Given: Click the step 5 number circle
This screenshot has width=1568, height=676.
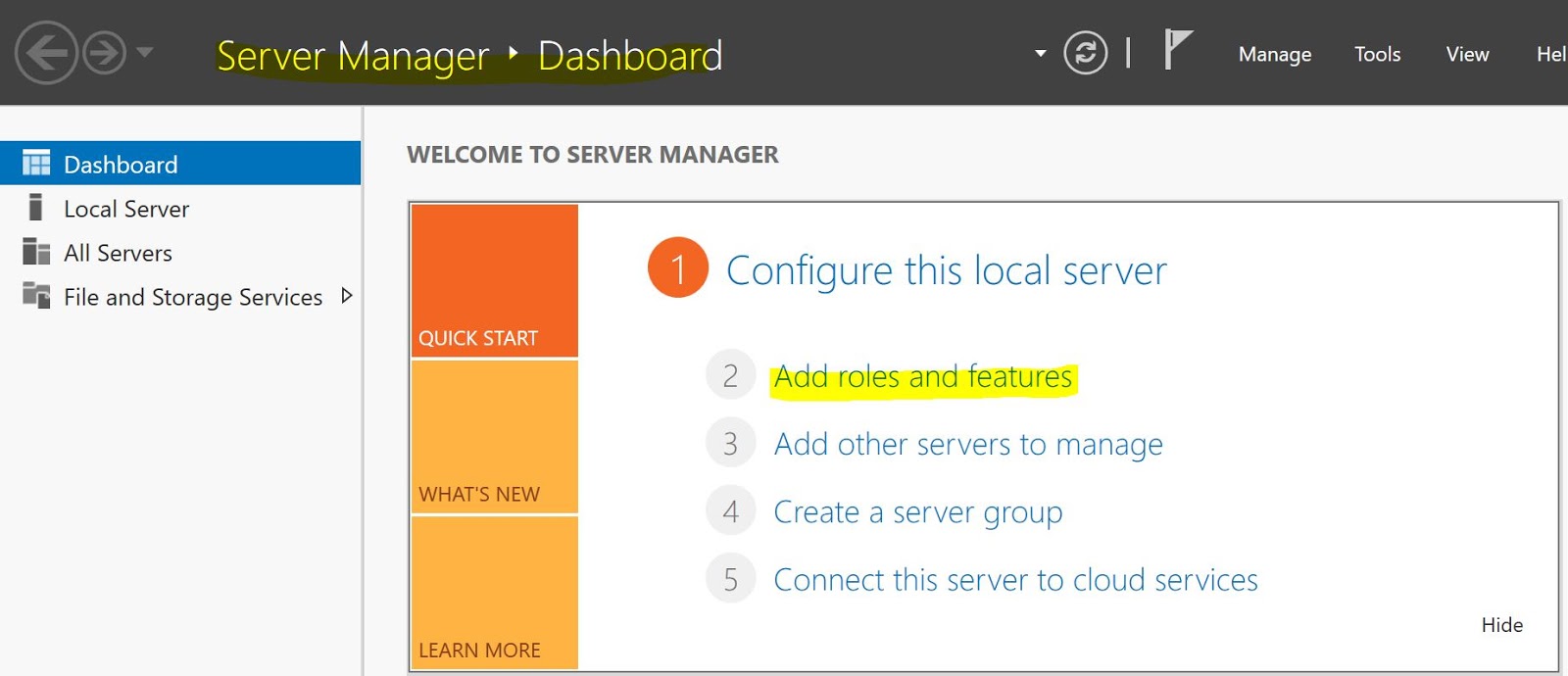Looking at the screenshot, I should pos(730,579).
